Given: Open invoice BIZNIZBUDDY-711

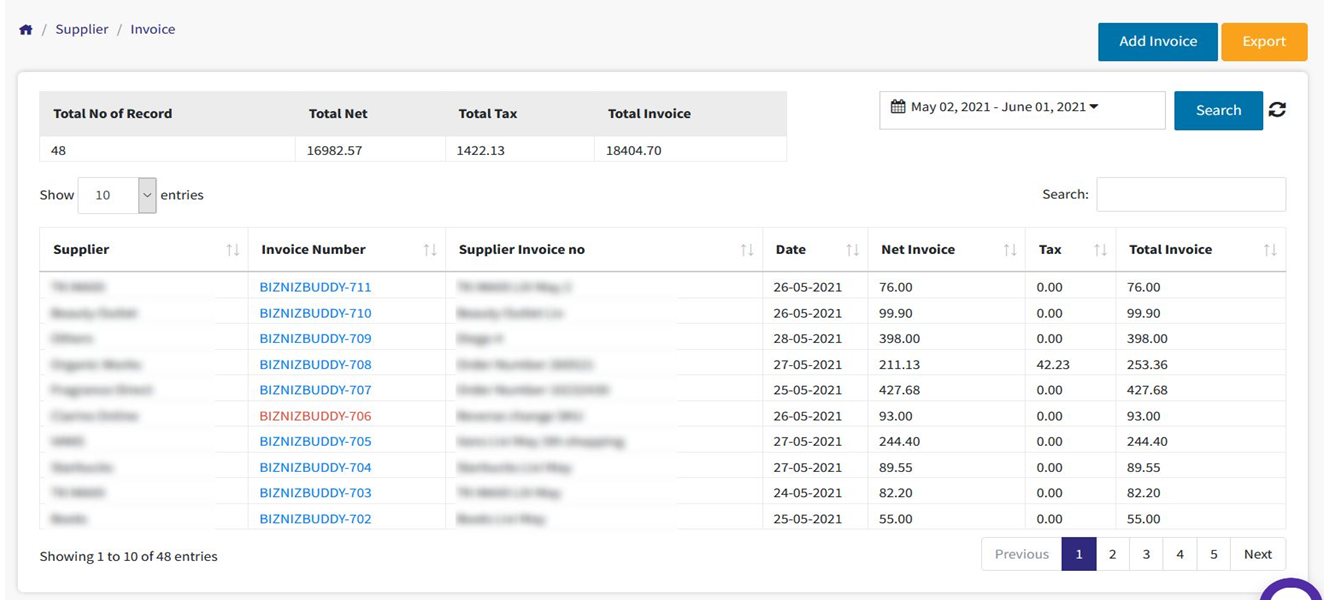Looking at the screenshot, I should point(315,287).
